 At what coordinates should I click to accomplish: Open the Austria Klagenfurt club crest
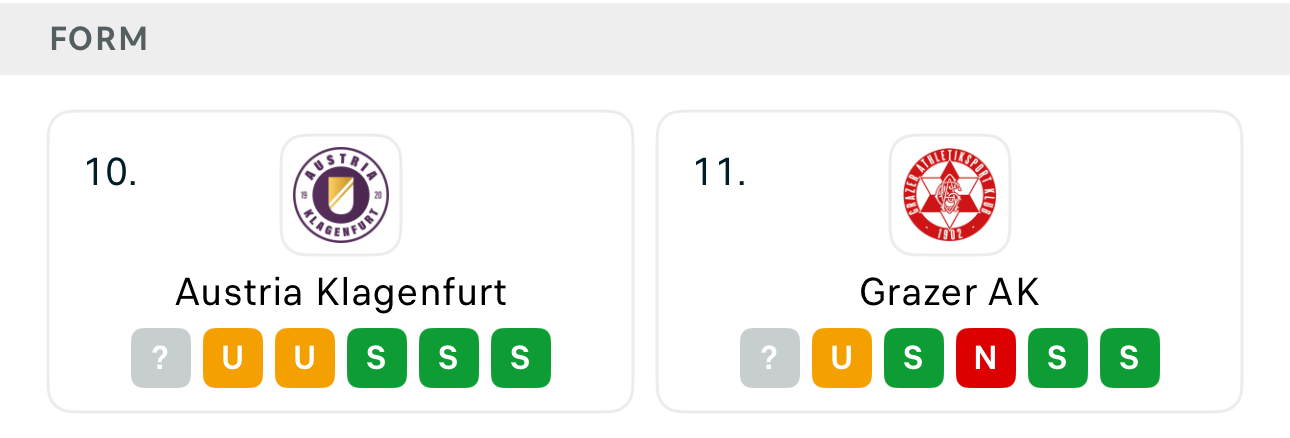341,195
